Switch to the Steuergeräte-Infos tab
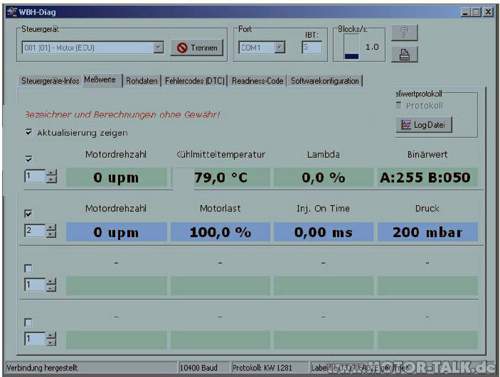Screen dimensions: 500x377 pyautogui.click(x=50, y=81)
